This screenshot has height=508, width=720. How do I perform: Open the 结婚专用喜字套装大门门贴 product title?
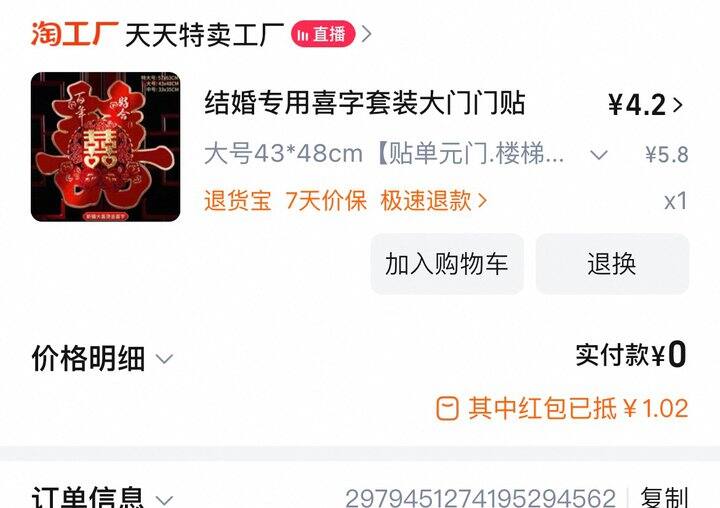[365, 103]
